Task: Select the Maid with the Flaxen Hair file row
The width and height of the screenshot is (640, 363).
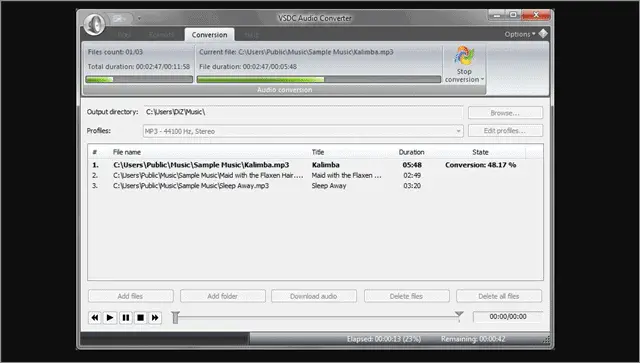Action: point(315,175)
